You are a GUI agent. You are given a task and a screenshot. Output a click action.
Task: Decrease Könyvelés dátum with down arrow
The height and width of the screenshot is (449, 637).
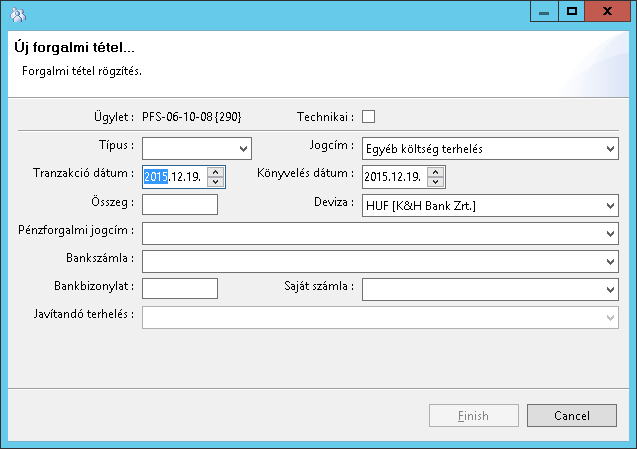coord(435,182)
